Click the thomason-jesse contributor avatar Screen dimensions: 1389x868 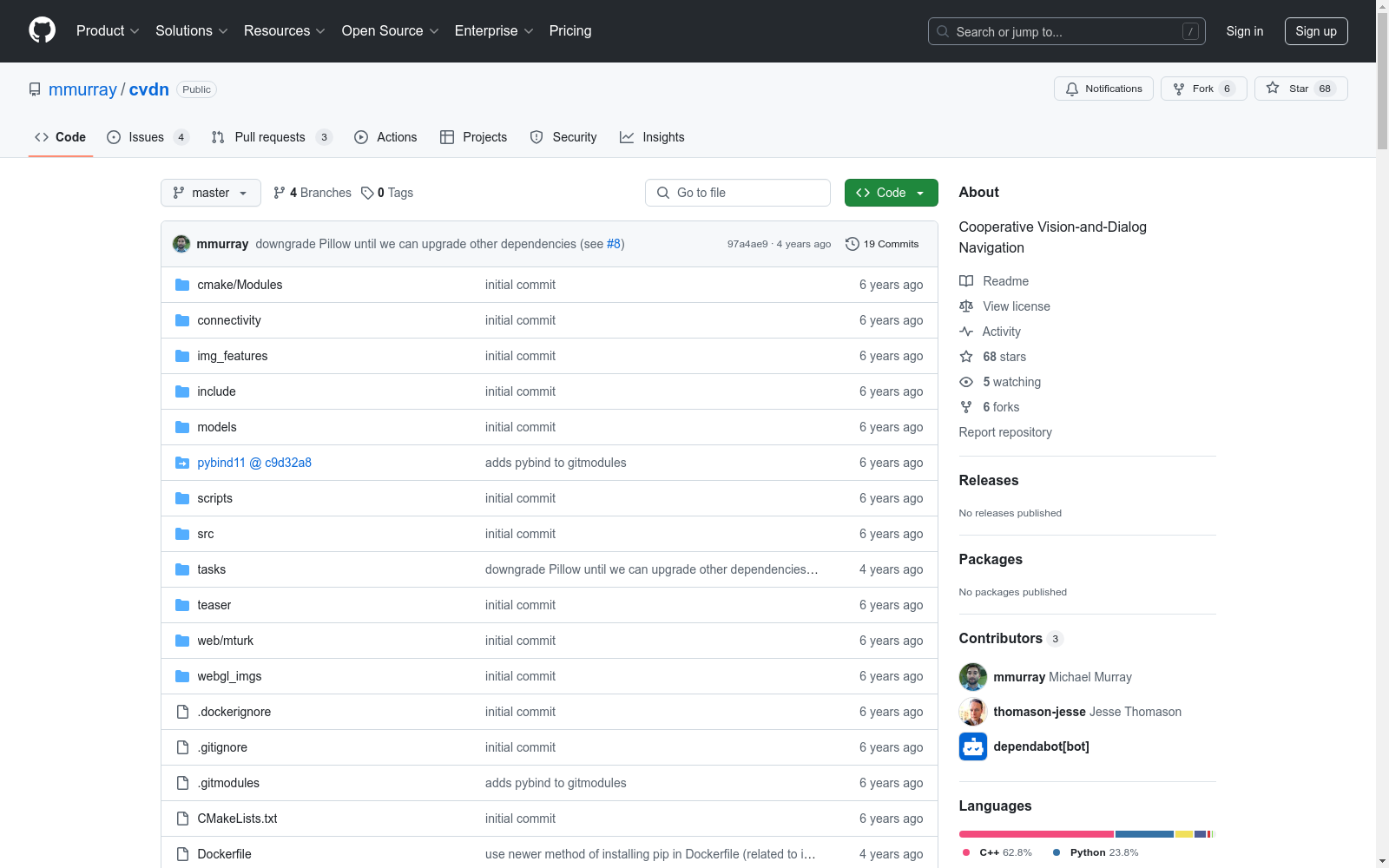(973, 712)
